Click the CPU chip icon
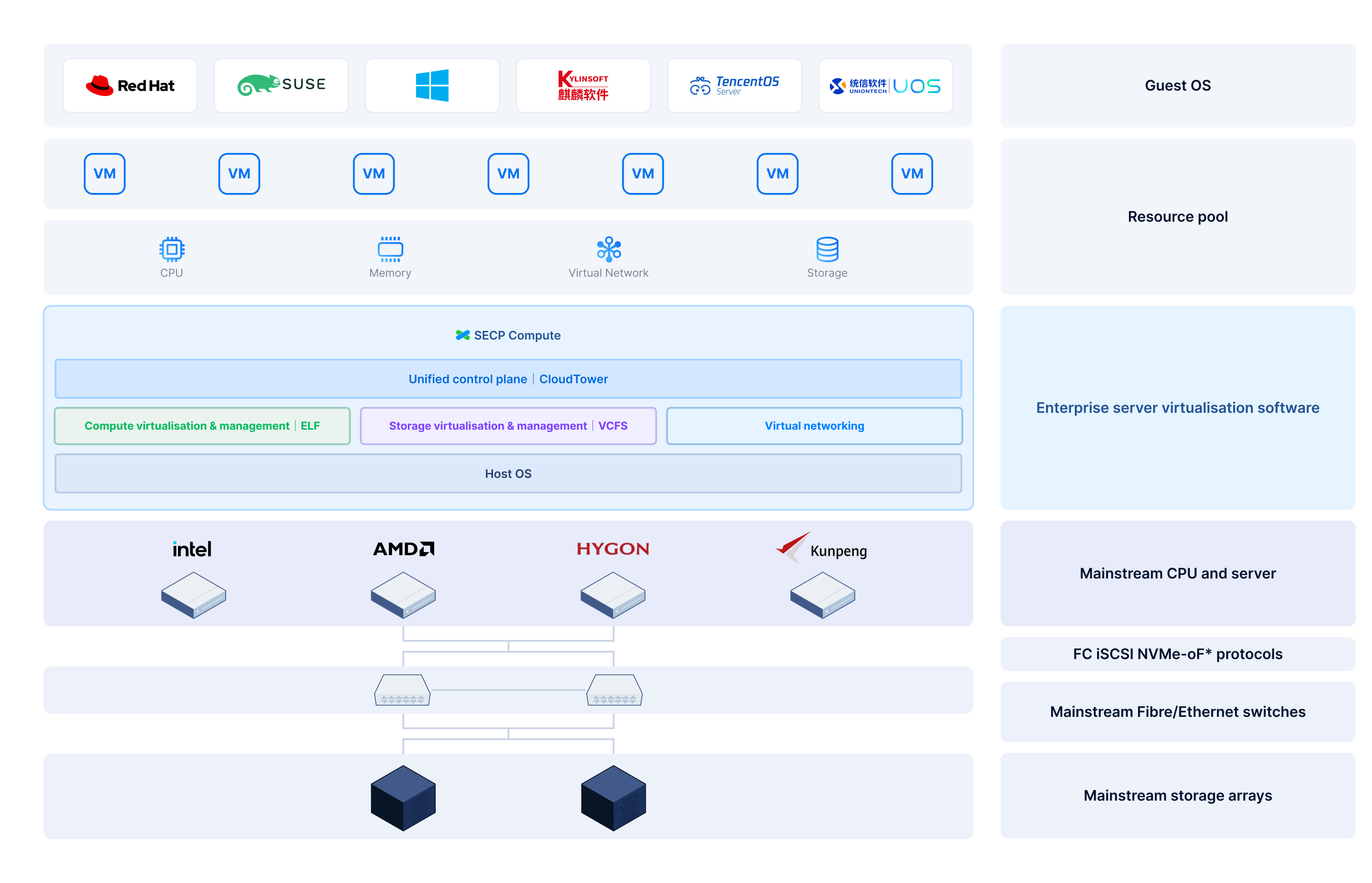 (172, 249)
